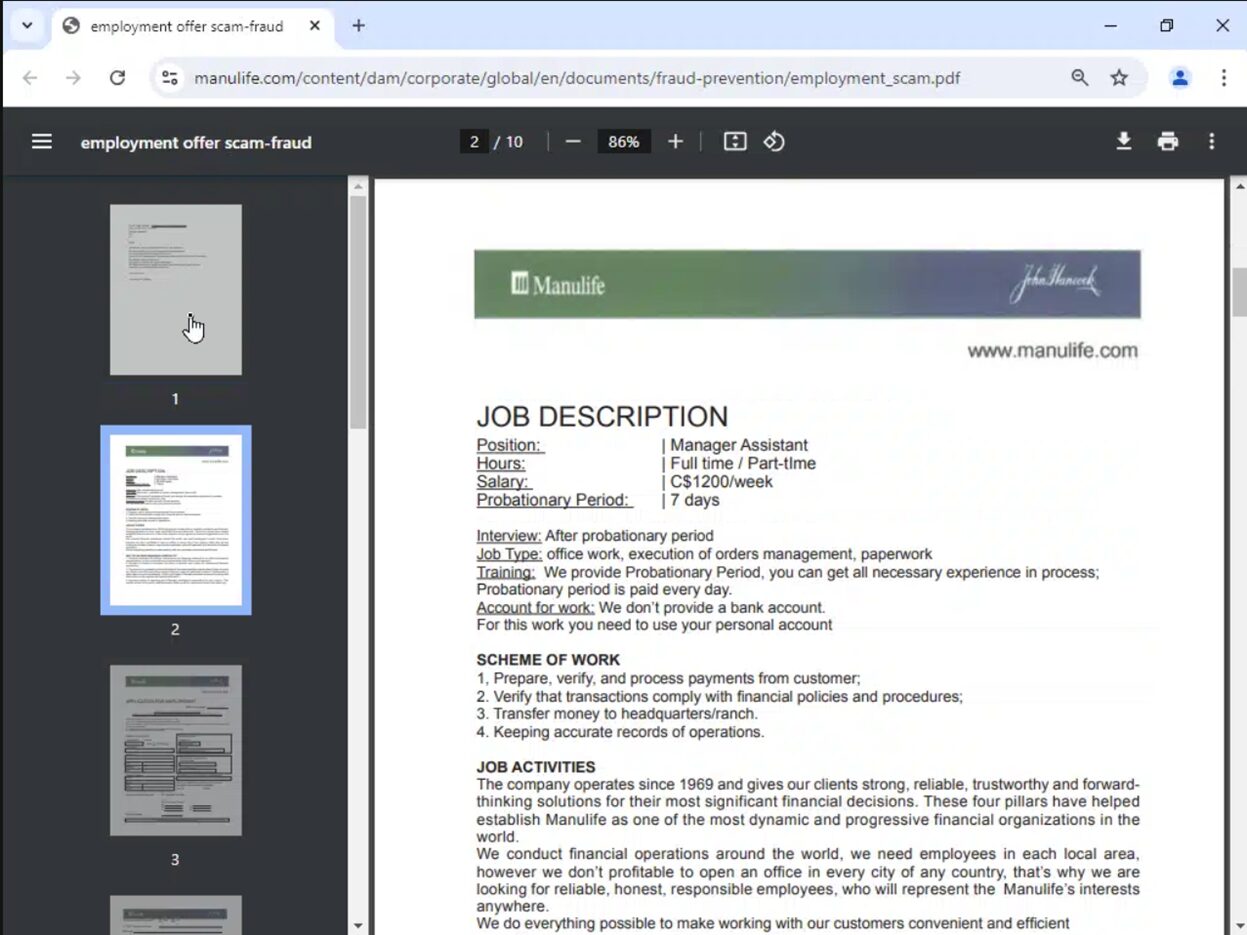Screen dimensions: 1247x935
Task: Navigate back with the back arrow
Action: pos(30,77)
